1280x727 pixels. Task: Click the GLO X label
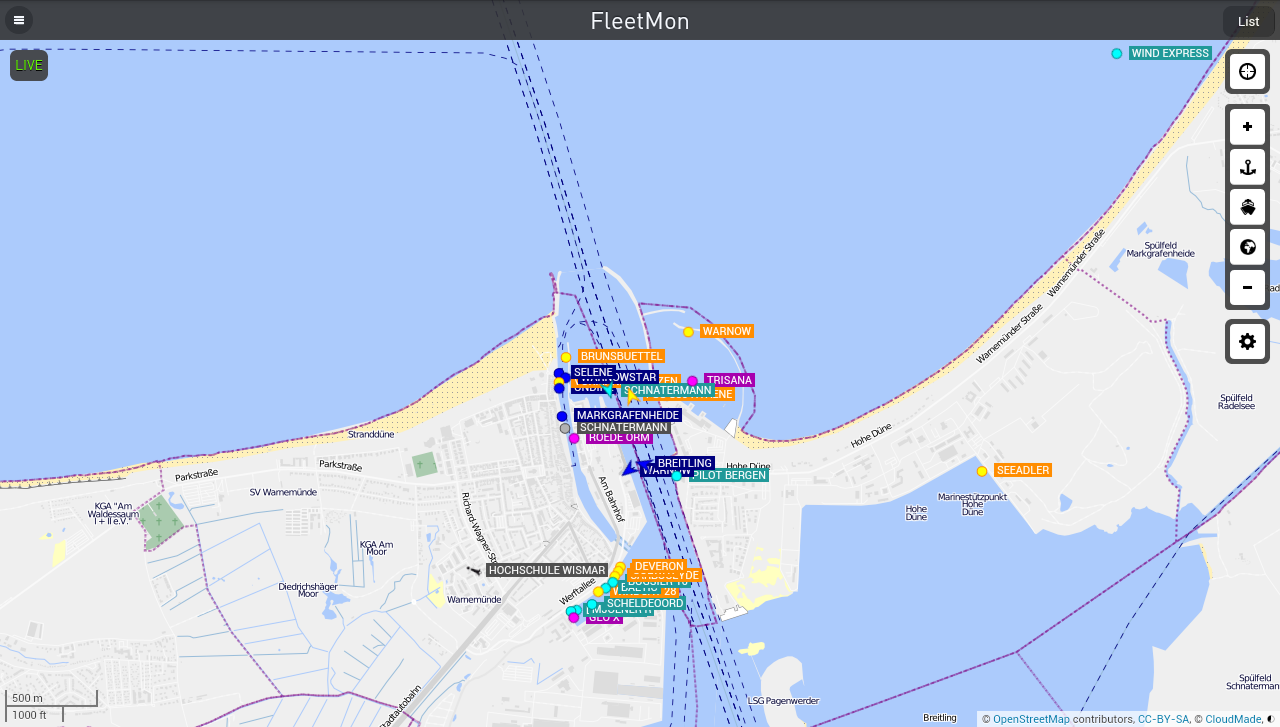pos(604,618)
